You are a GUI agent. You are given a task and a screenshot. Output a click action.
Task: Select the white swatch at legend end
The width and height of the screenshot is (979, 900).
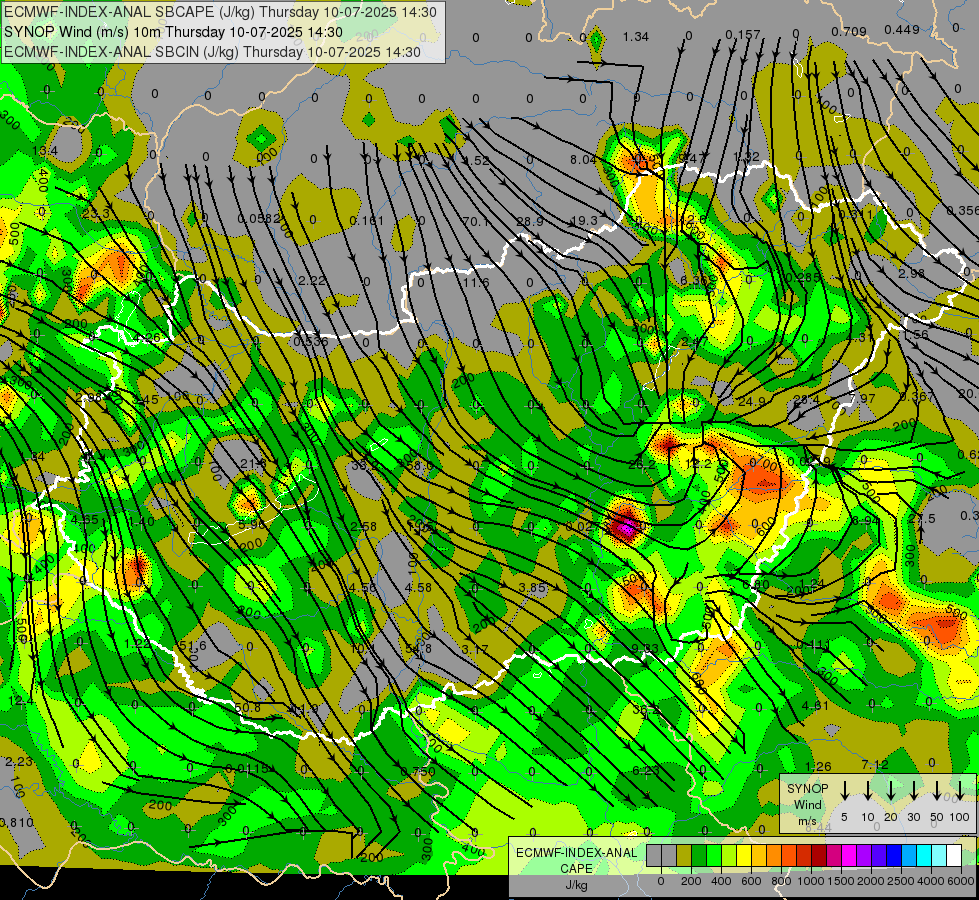pos(954,855)
